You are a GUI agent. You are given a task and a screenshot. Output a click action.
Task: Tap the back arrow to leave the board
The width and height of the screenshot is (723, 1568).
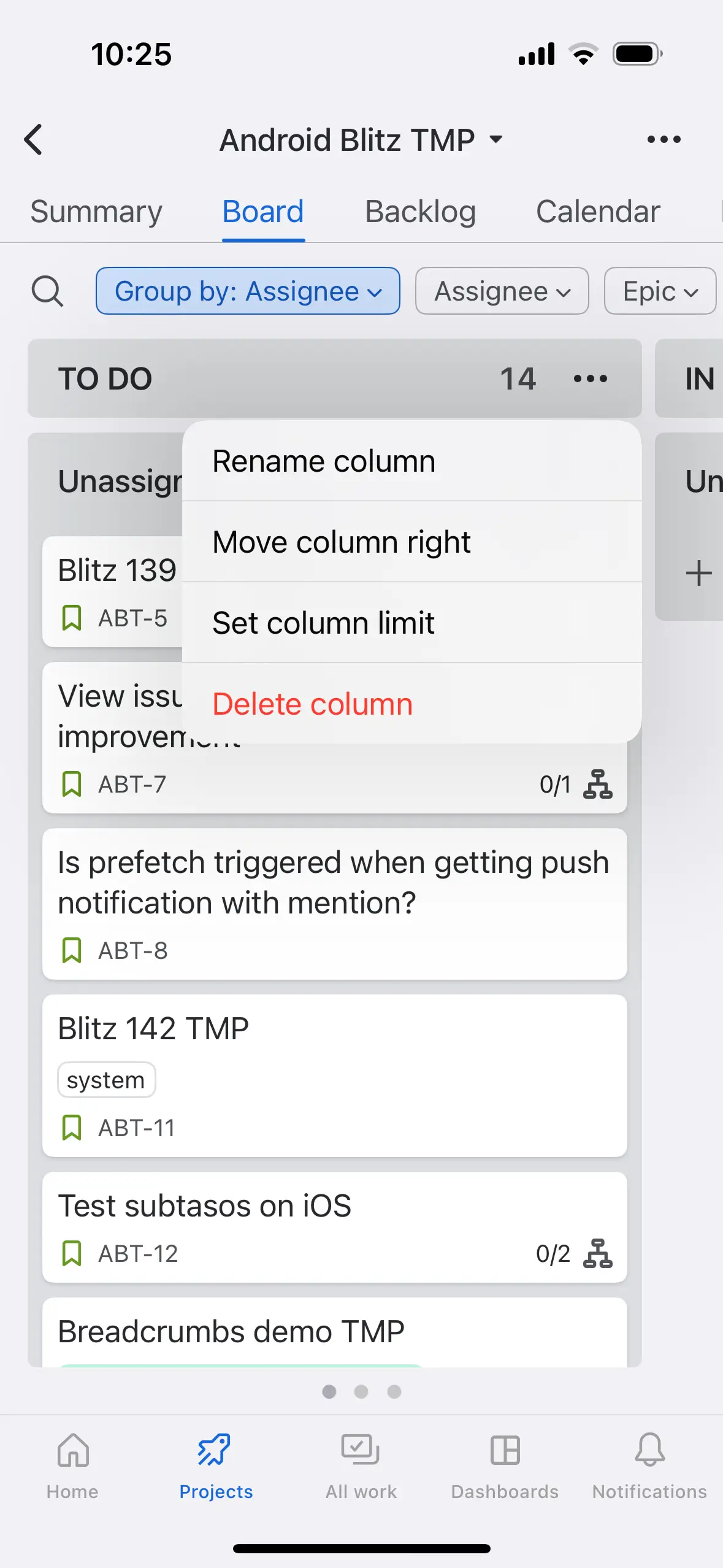tap(35, 139)
